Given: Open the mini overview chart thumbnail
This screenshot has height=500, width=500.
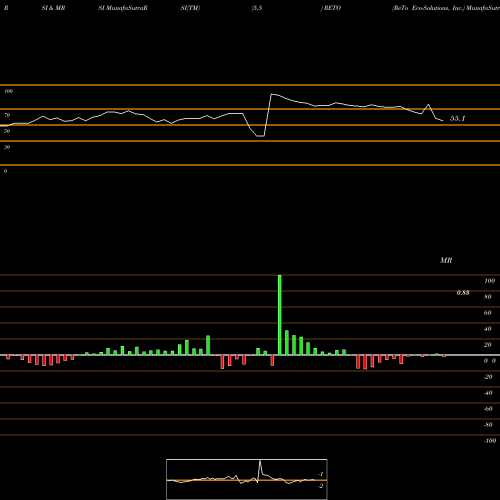Looking at the screenshot, I should pyautogui.click(x=247, y=479).
